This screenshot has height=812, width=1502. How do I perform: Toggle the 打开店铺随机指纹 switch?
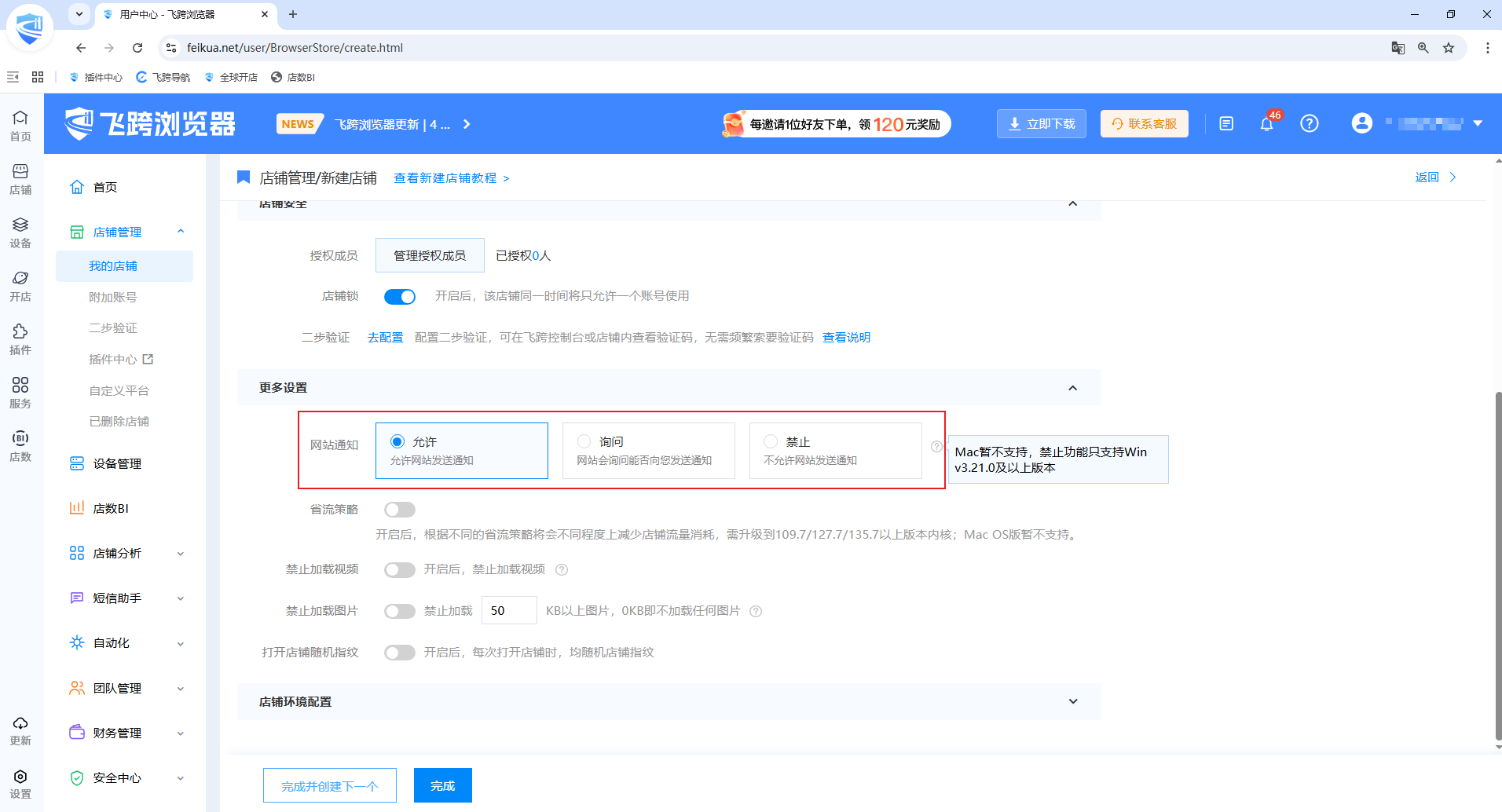click(x=400, y=653)
